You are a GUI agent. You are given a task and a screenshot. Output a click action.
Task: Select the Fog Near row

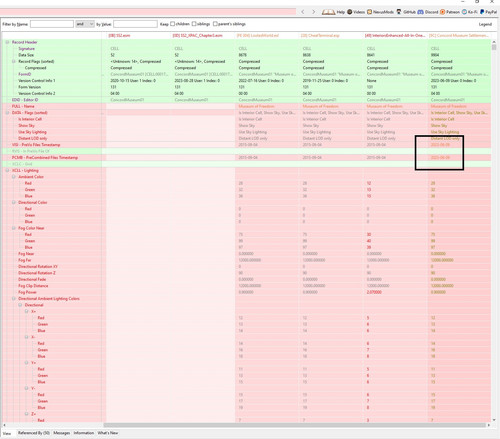point(246,254)
